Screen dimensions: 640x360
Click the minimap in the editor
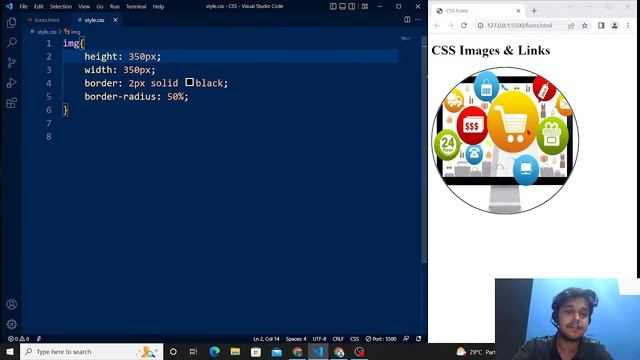(405, 38)
